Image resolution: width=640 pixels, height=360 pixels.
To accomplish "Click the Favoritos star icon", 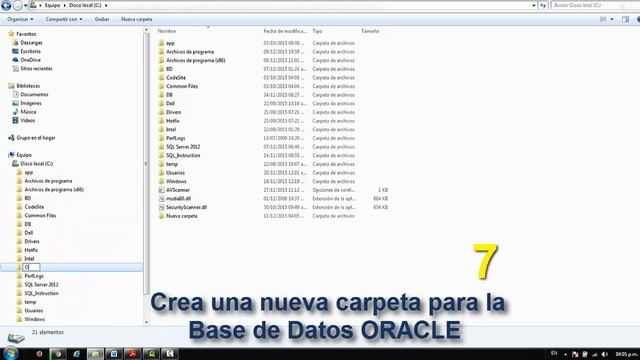I will pyautogui.click(x=11, y=34).
